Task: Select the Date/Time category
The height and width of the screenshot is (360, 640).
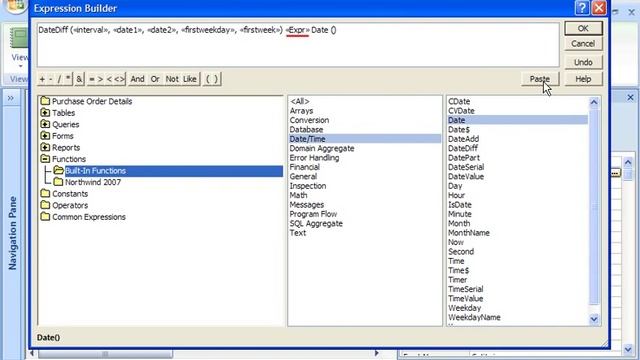Action: click(x=364, y=139)
